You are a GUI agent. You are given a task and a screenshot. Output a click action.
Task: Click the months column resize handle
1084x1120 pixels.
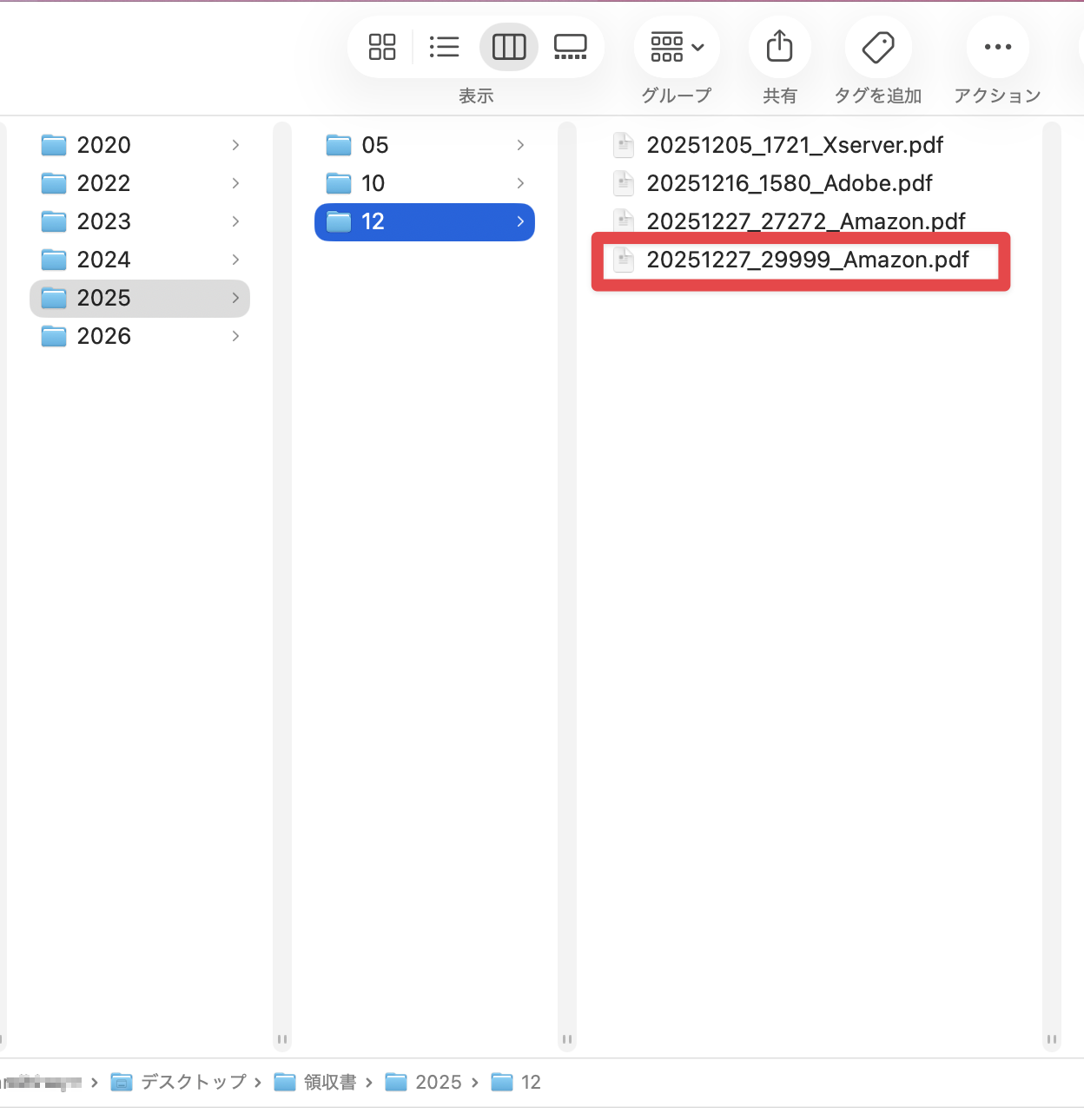point(567,1039)
